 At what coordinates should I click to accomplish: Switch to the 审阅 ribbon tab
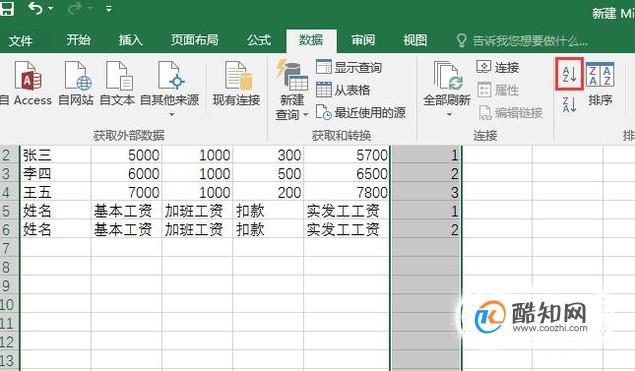363,40
